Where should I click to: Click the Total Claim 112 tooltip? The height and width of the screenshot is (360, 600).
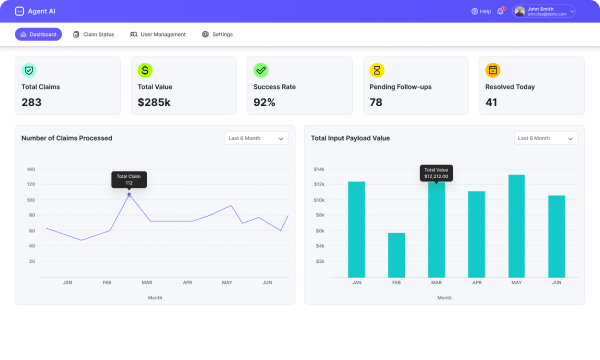129,179
